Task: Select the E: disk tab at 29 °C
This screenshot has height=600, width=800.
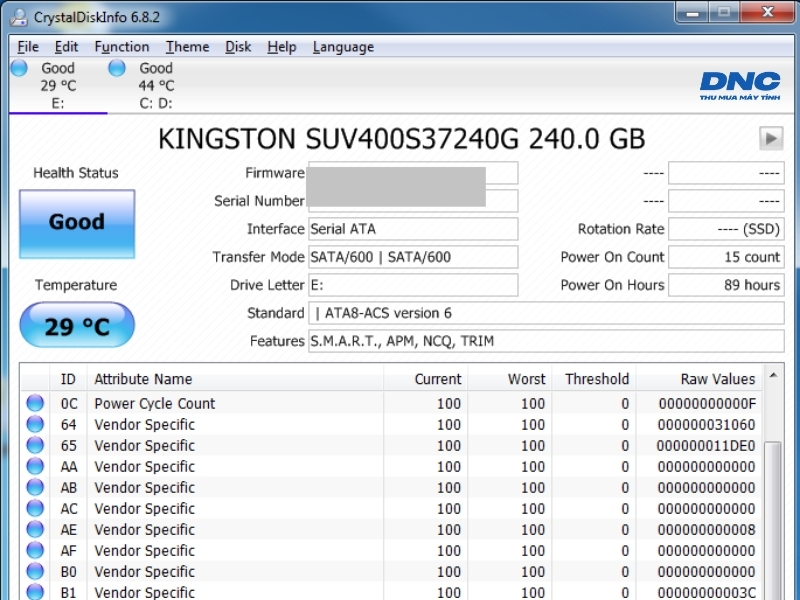Action: [x=58, y=85]
